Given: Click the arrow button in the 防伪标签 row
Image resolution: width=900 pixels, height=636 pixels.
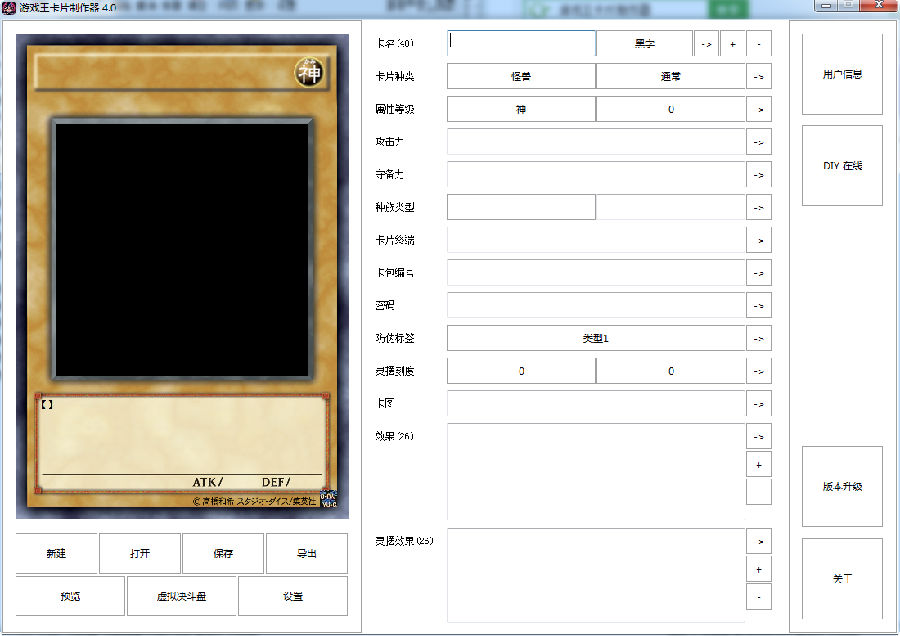Looking at the screenshot, I should [759, 338].
